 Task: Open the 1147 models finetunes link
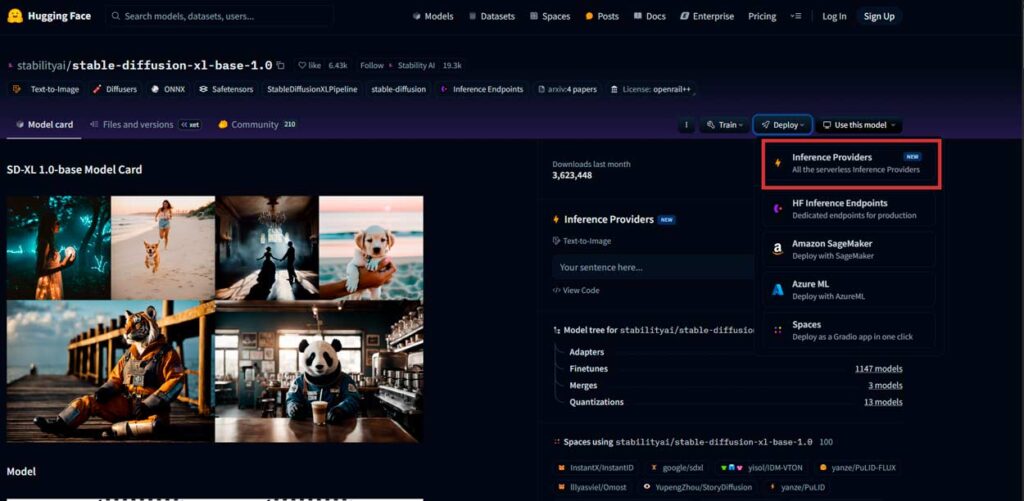[x=878, y=368]
